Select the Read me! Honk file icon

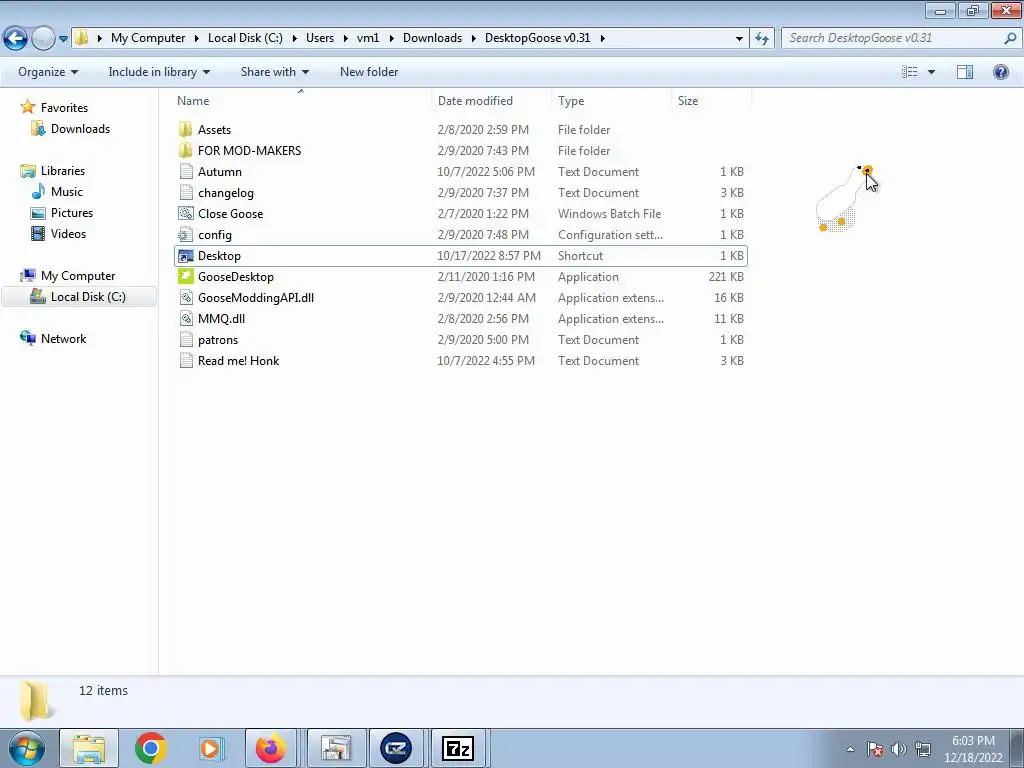click(x=185, y=360)
